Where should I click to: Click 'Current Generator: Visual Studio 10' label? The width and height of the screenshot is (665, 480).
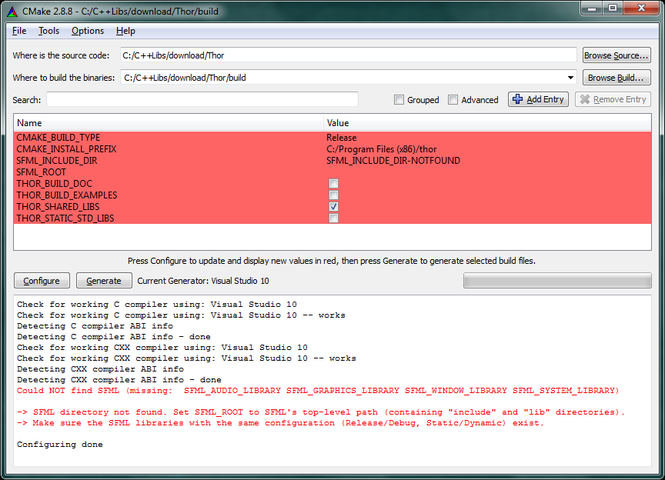point(203,281)
